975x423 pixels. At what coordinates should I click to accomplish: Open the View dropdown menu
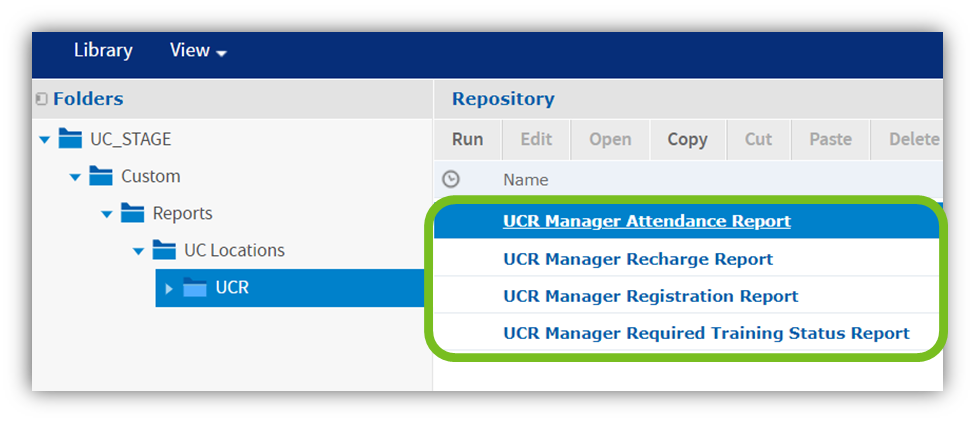pyautogui.click(x=198, y=51)
